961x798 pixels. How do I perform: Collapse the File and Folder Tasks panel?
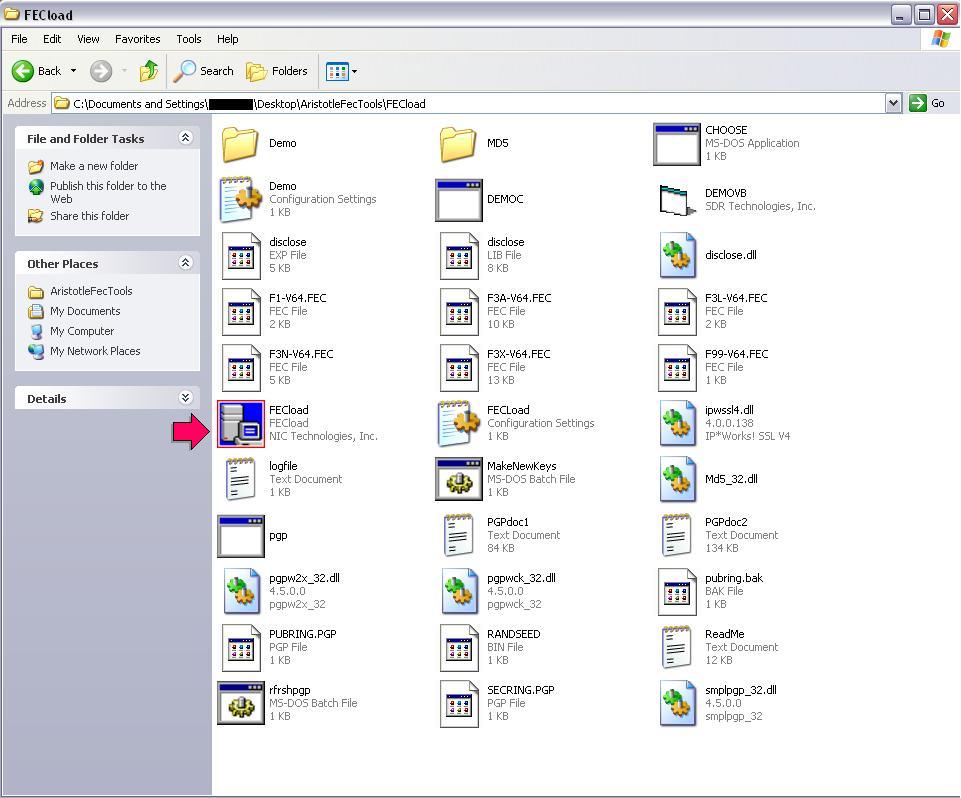(185, 138)
